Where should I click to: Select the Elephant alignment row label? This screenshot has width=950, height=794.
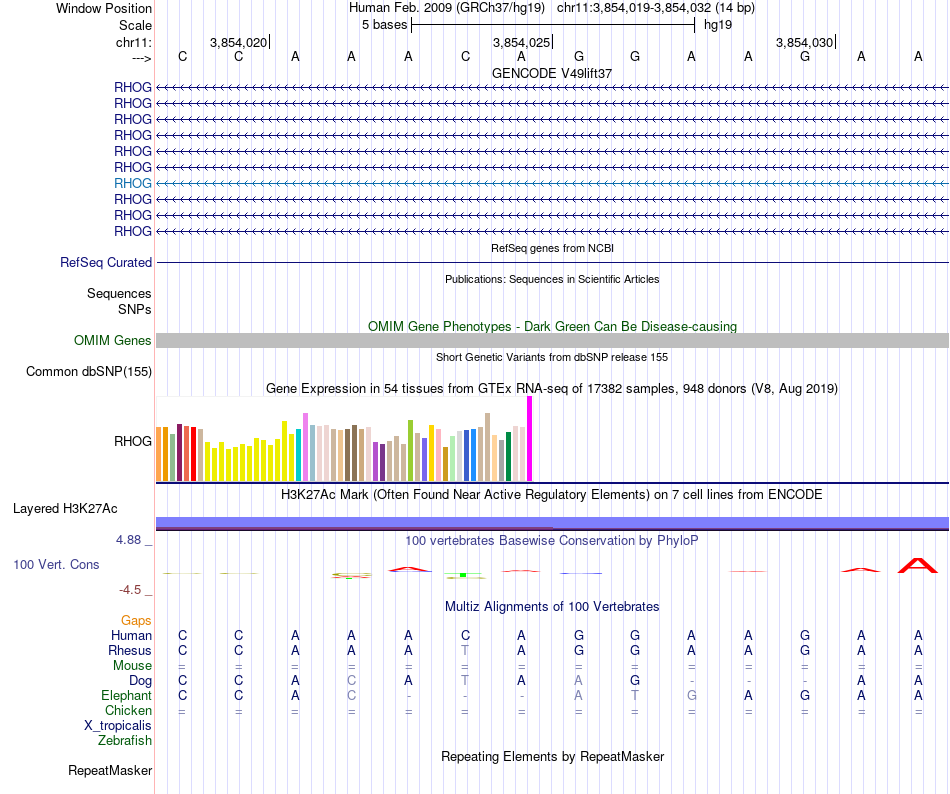click(x=127, y=695)
